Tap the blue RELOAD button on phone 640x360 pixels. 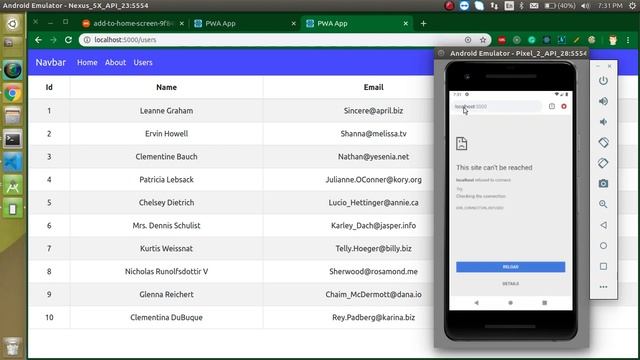pos(510,267)
